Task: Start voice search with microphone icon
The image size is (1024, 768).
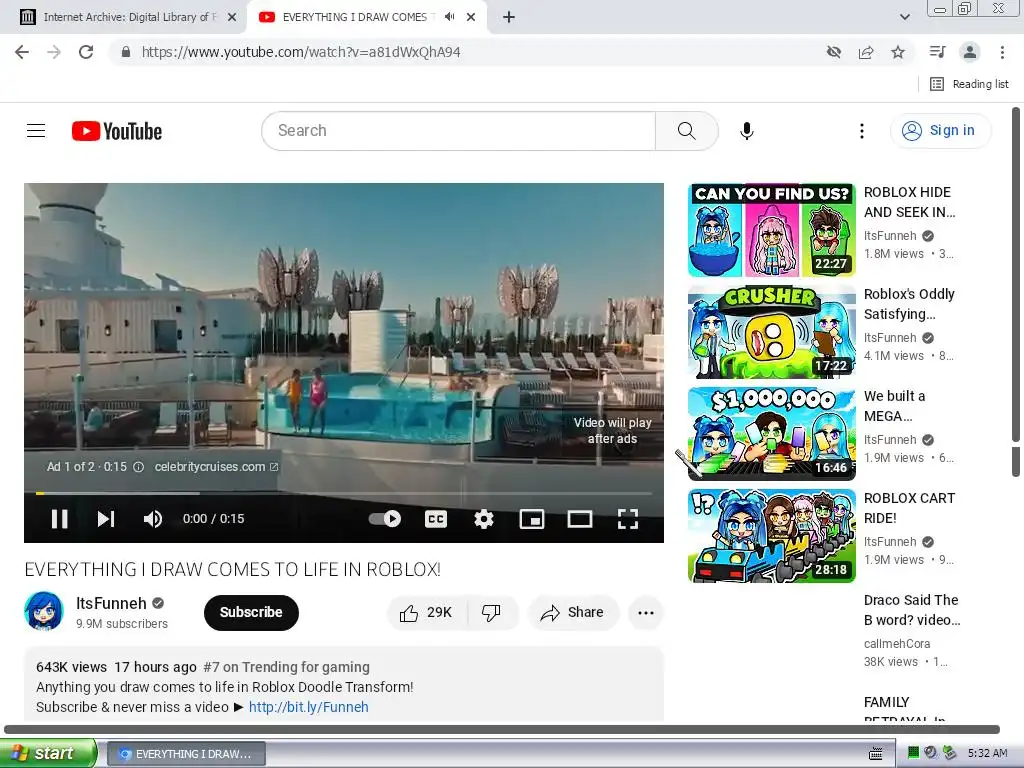Action: coord(746,131)
